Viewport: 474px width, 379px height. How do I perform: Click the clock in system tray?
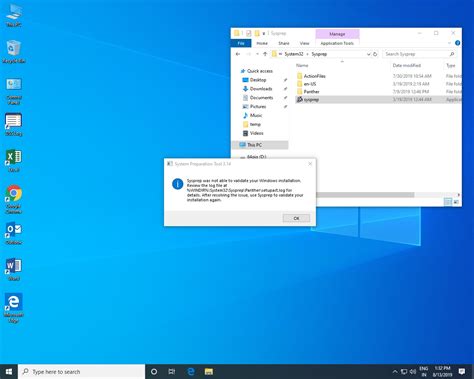(x=442, y=371)
